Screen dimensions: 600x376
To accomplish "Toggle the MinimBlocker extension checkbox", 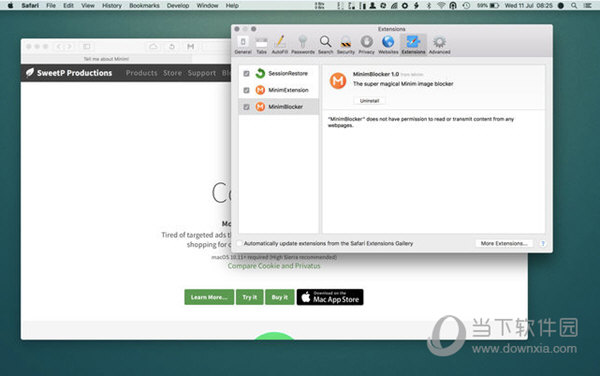I will (246, 107).
